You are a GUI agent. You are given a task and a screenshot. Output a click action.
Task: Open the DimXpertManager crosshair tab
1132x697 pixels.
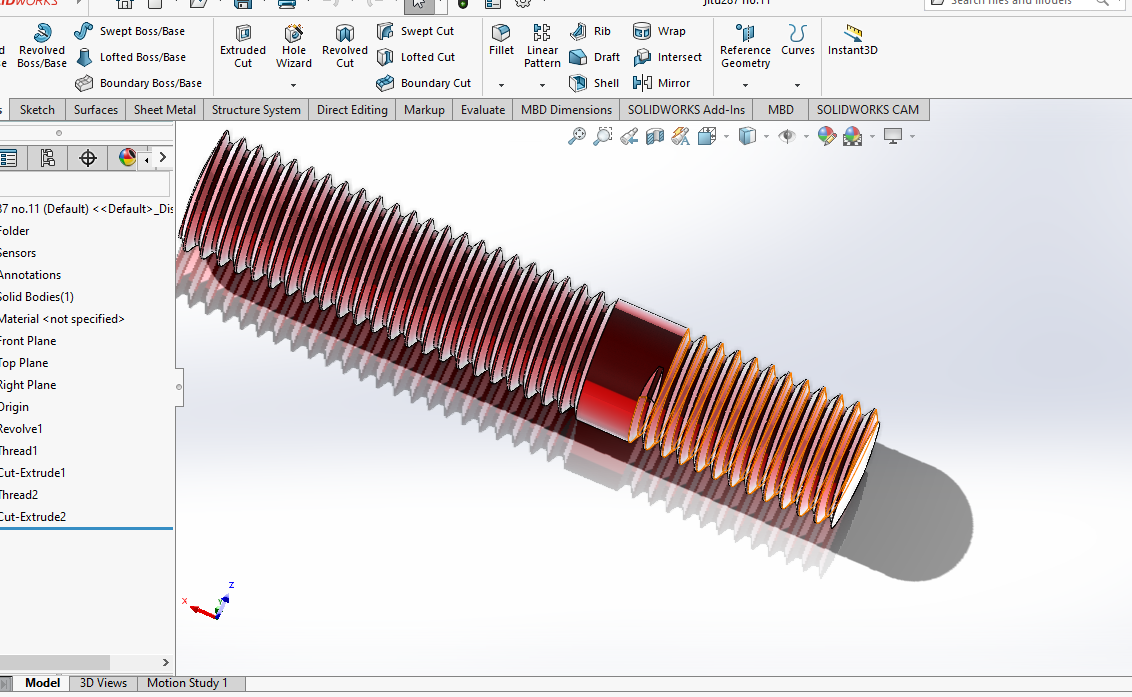tap(87, 158)
